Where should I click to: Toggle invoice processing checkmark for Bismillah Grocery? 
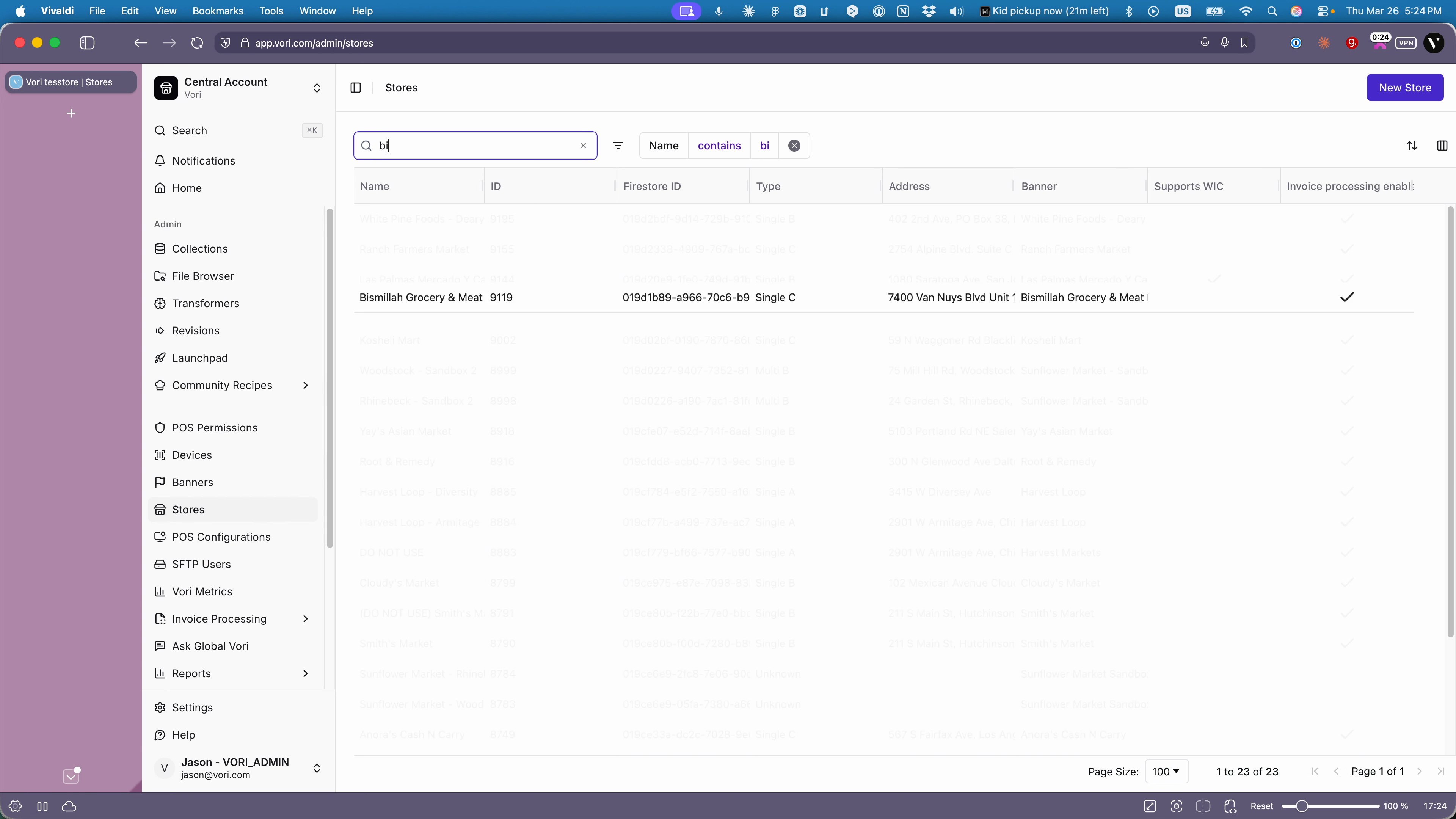(1347, 297)
